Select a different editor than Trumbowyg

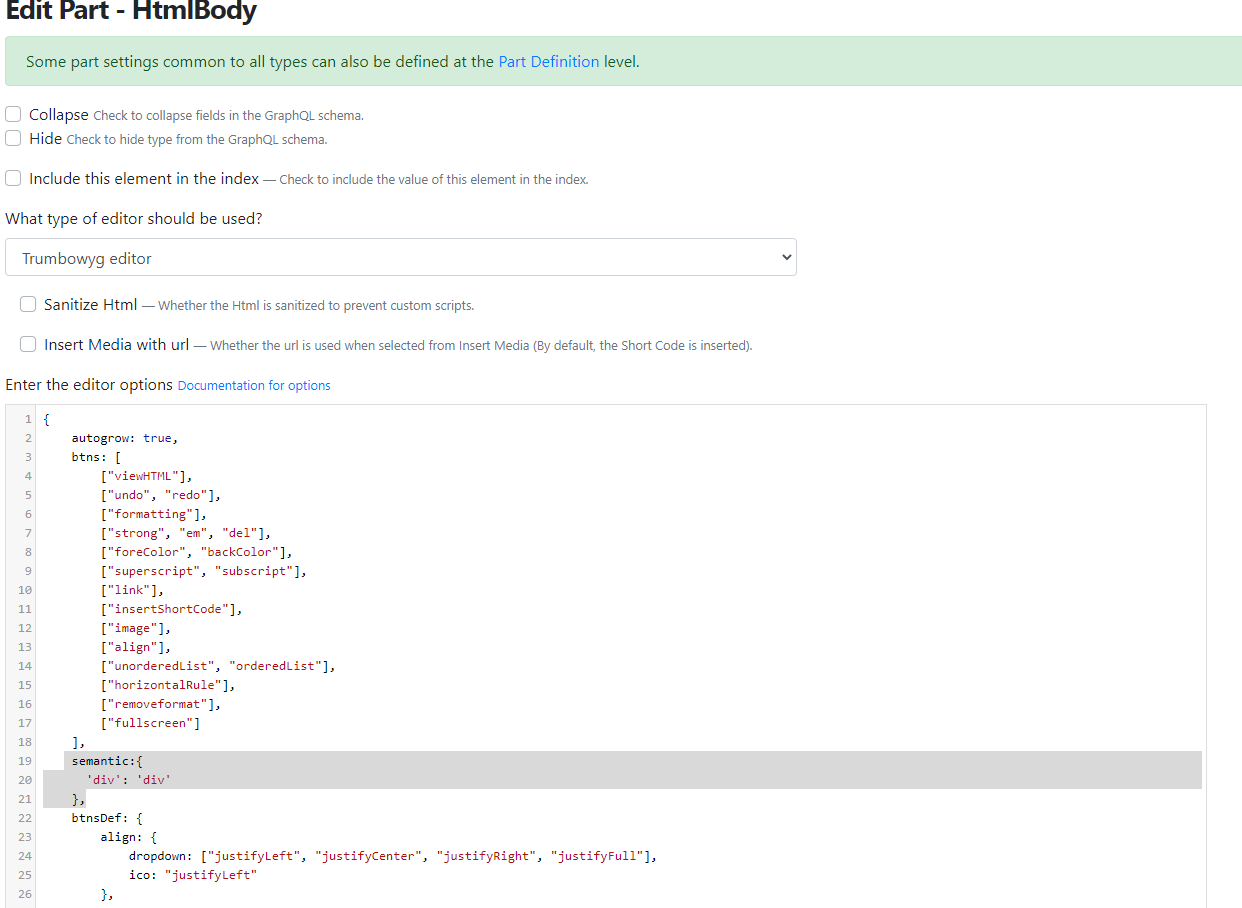click(x=400, y=257)
